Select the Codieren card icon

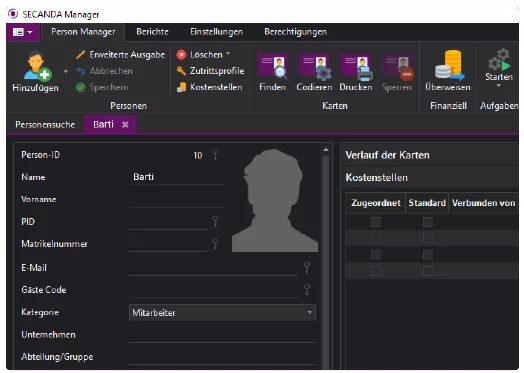(x=314, y=67)
